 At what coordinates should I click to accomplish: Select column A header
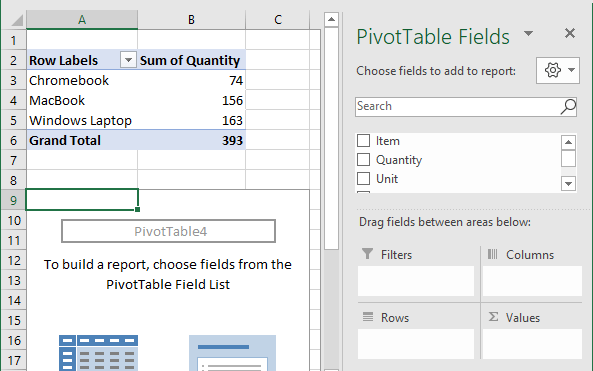82,20
